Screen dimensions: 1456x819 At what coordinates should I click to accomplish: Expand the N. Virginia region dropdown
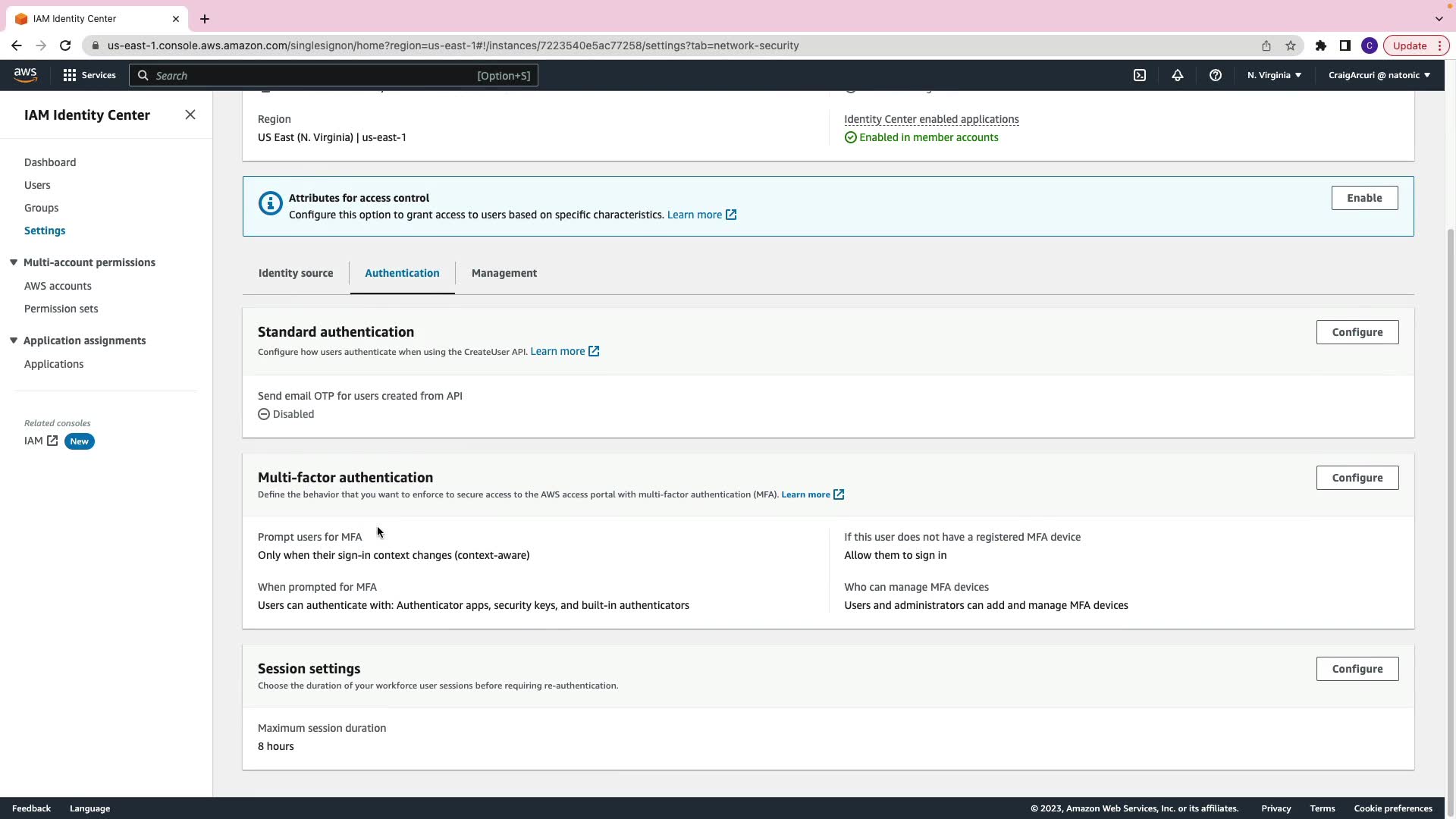[x=1274, y=75]
